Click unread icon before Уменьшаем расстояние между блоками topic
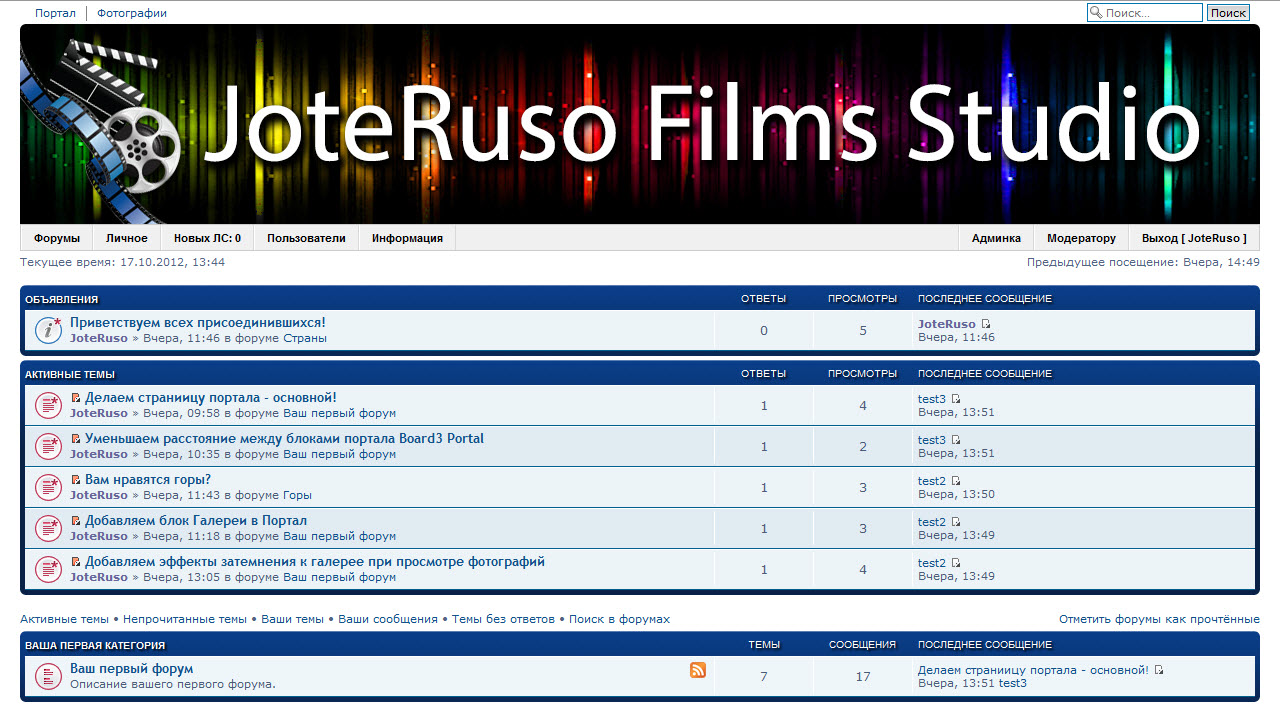This screenshot has height=704, width=1280. [76, 439]
